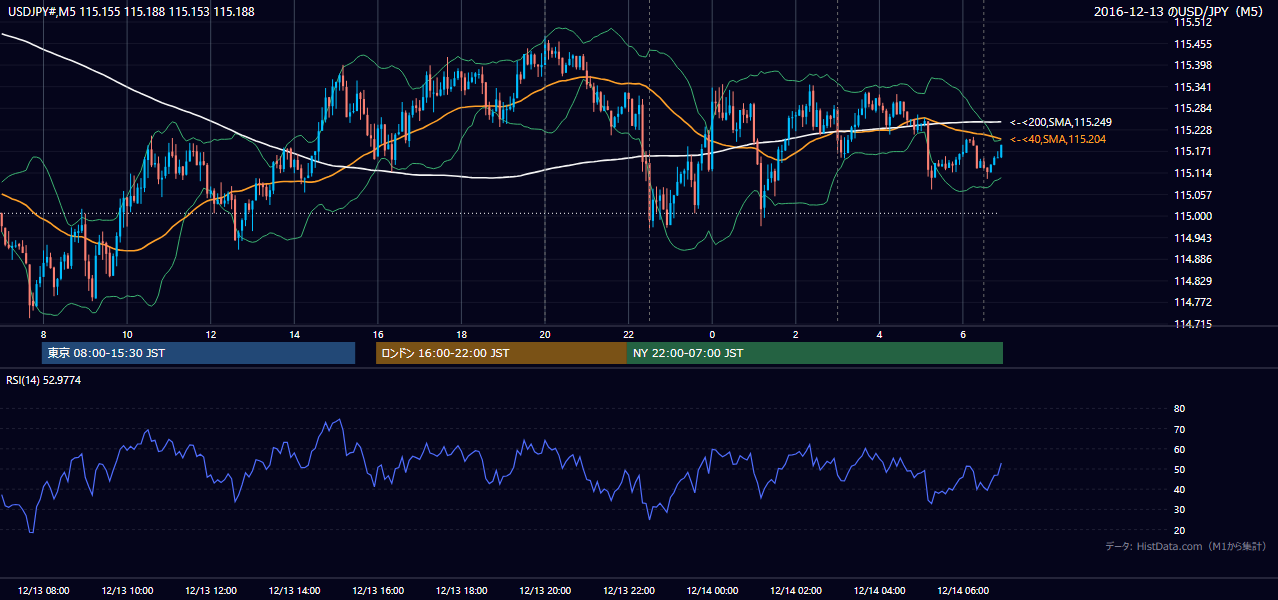This screenshot has width=1278, height=600.
Task: Click the 12/13 16:00 time label
Action: [378, 591]
